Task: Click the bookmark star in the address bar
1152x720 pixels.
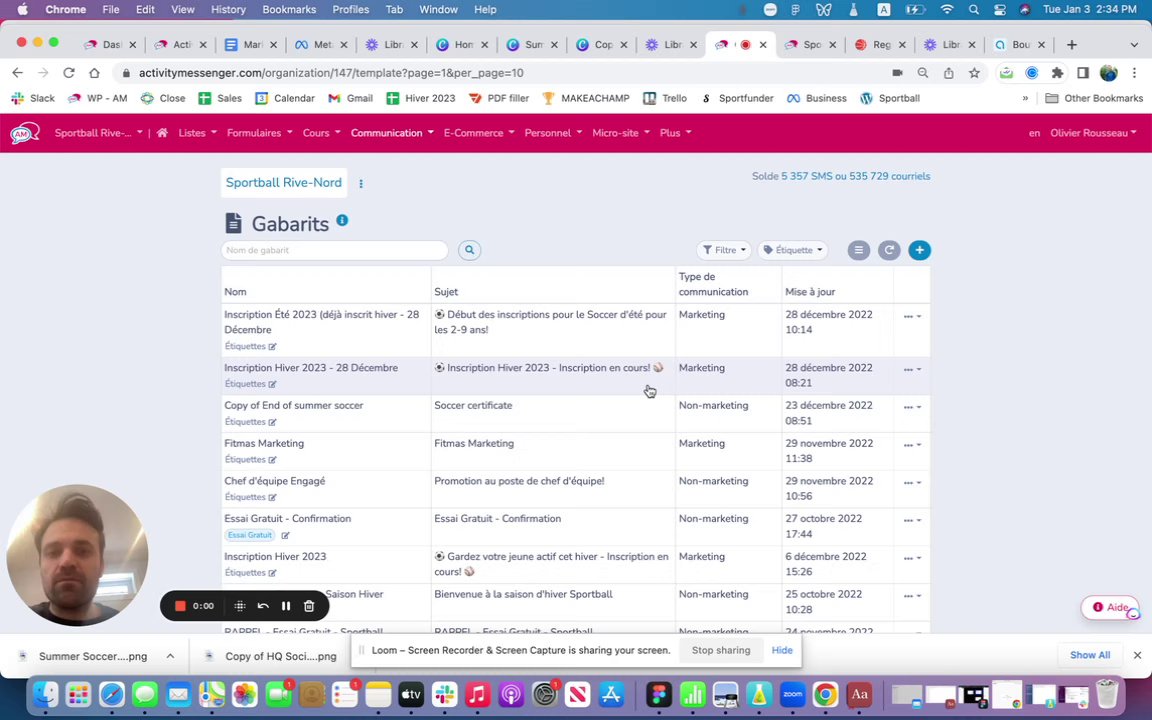Action: 974,73
